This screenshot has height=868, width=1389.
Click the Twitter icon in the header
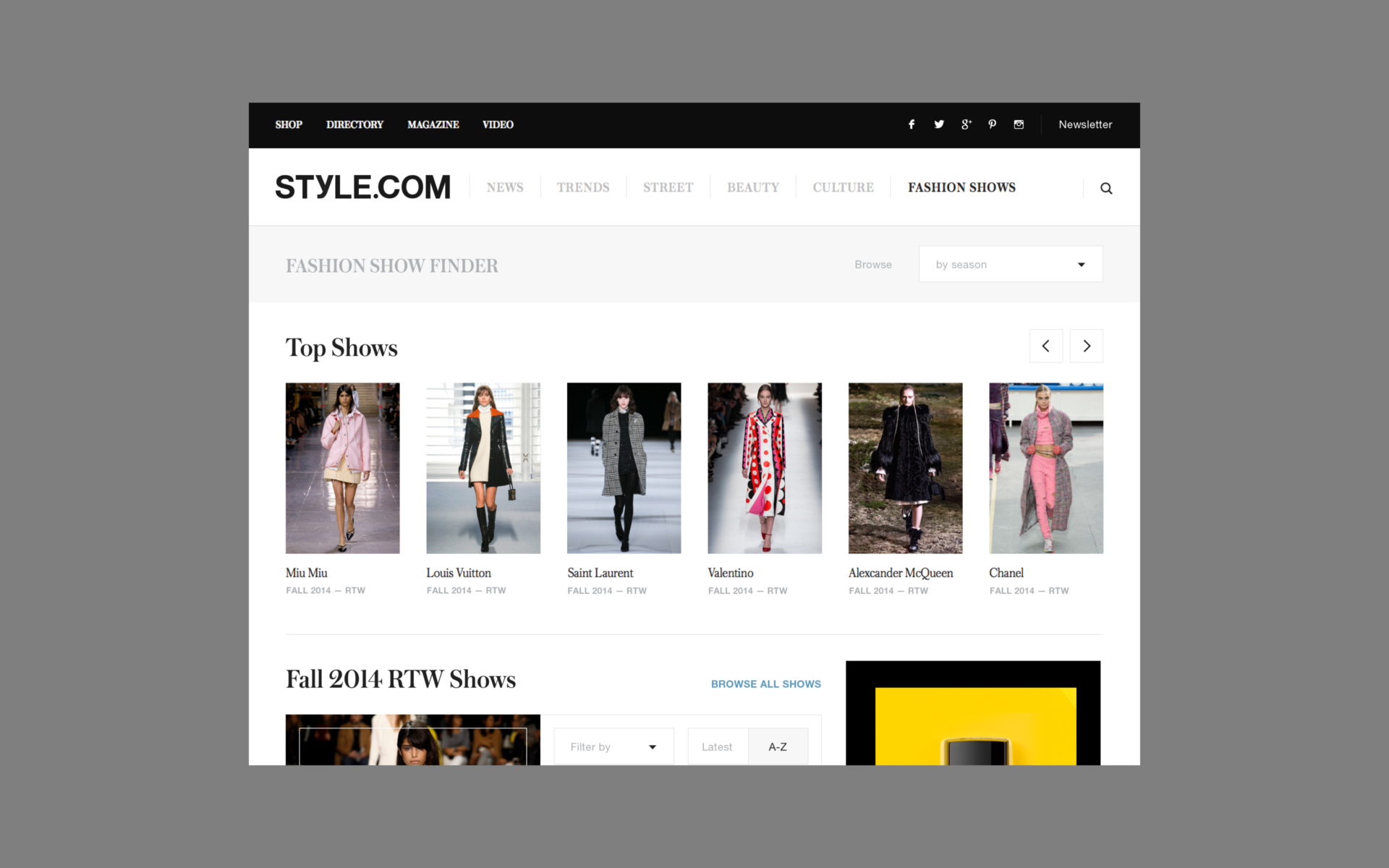[x=938, y=124]
